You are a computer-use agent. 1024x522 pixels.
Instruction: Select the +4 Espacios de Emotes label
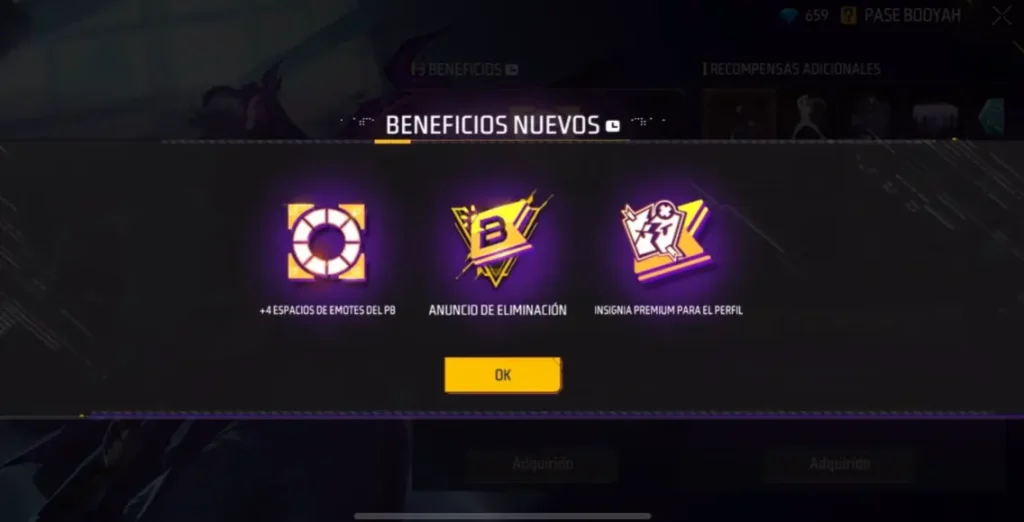(327, 310)
